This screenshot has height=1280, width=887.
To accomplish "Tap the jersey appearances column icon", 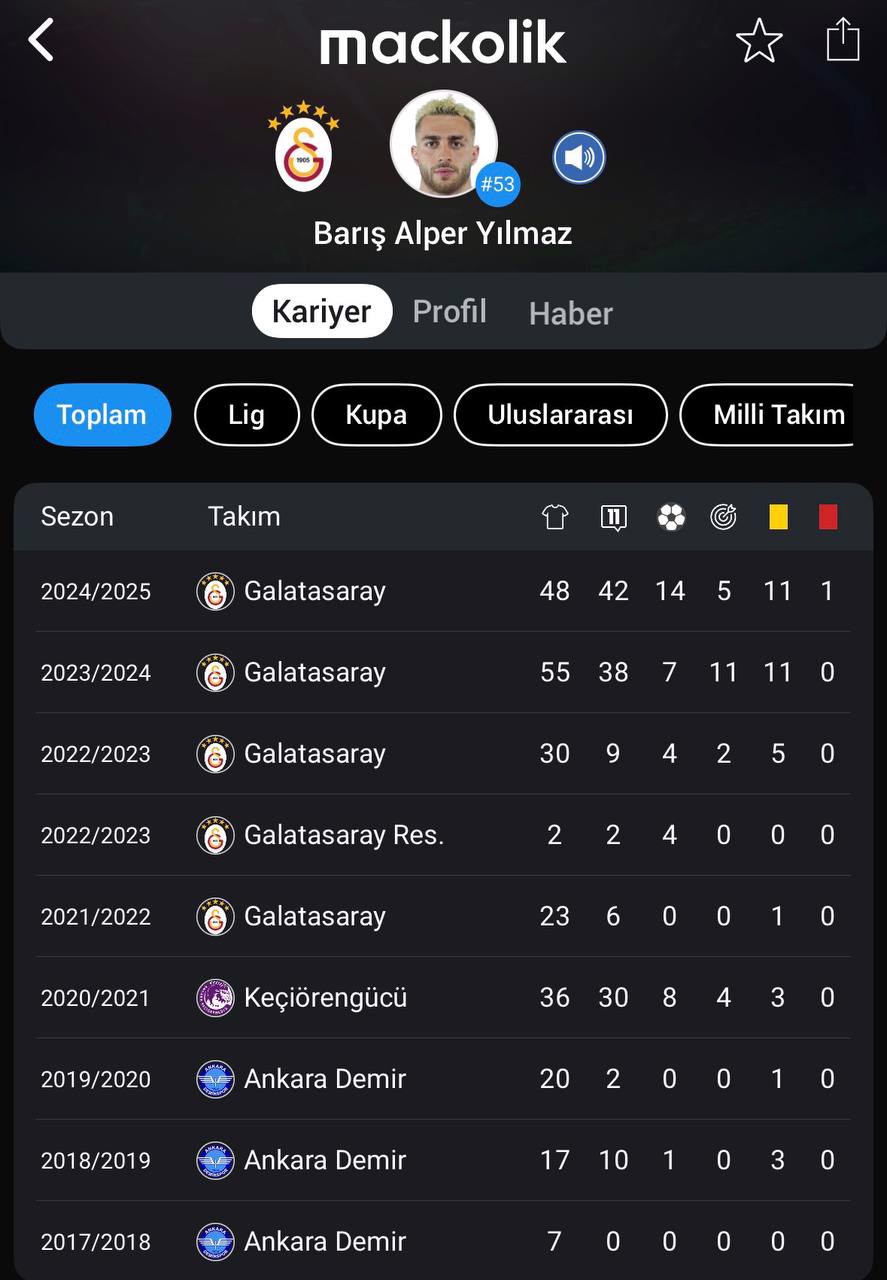I will tap(555, 517).
